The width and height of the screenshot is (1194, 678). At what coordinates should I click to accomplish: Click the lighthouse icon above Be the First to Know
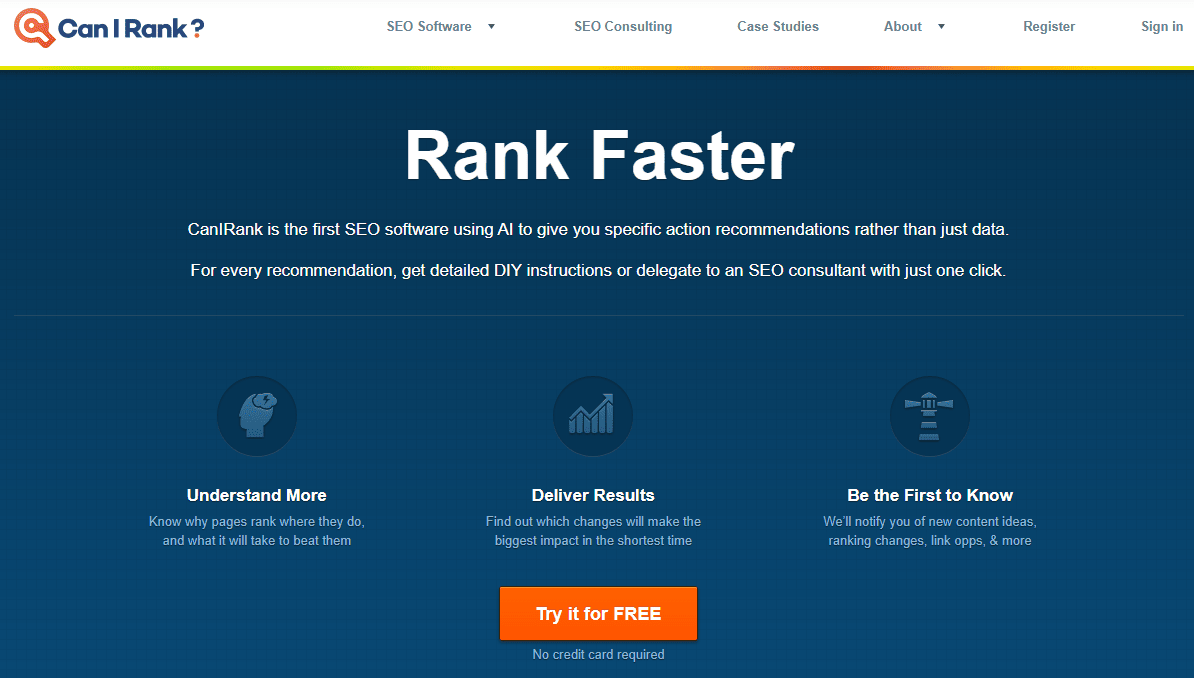tap(930, 416)
